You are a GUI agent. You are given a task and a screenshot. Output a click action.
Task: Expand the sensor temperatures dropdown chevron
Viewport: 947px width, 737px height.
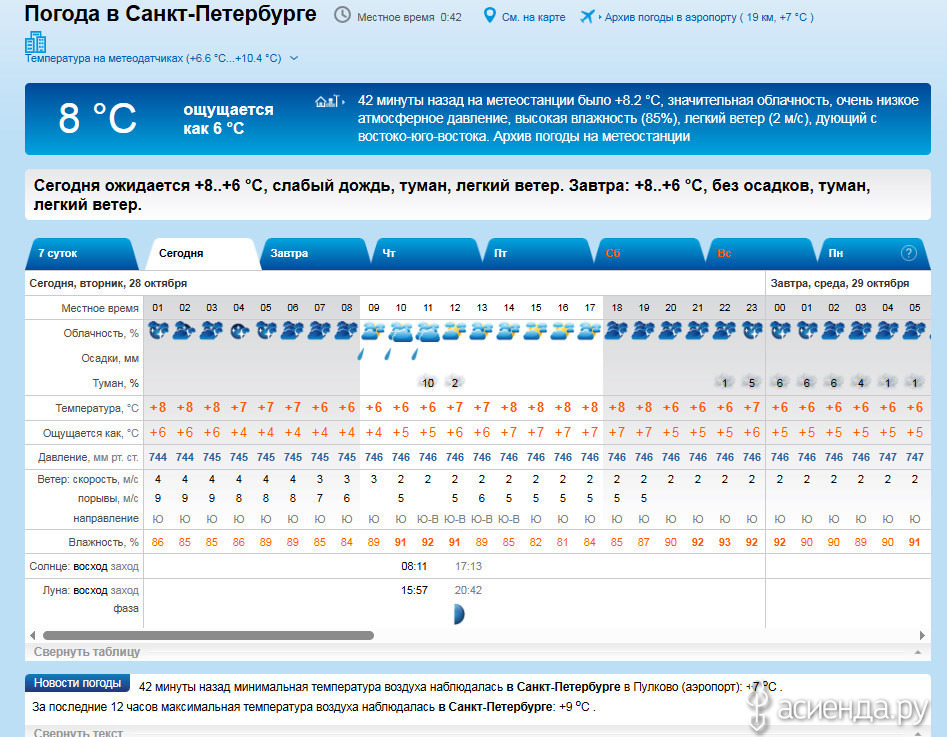coord(294,59)
